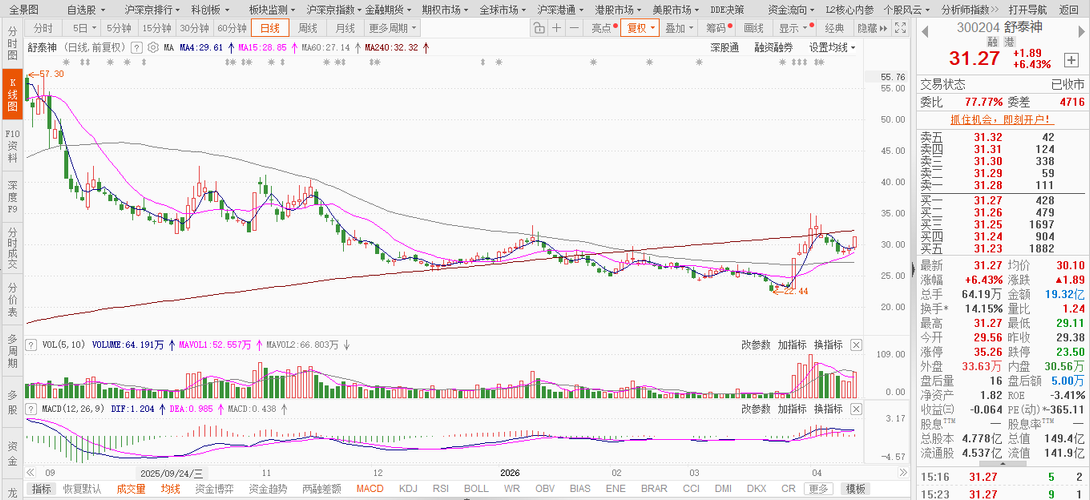Open the question-mark help icon beside 舒泰神 title
Image resolution: width=1090 pixels, height=500 pixels.
(136, 48)
